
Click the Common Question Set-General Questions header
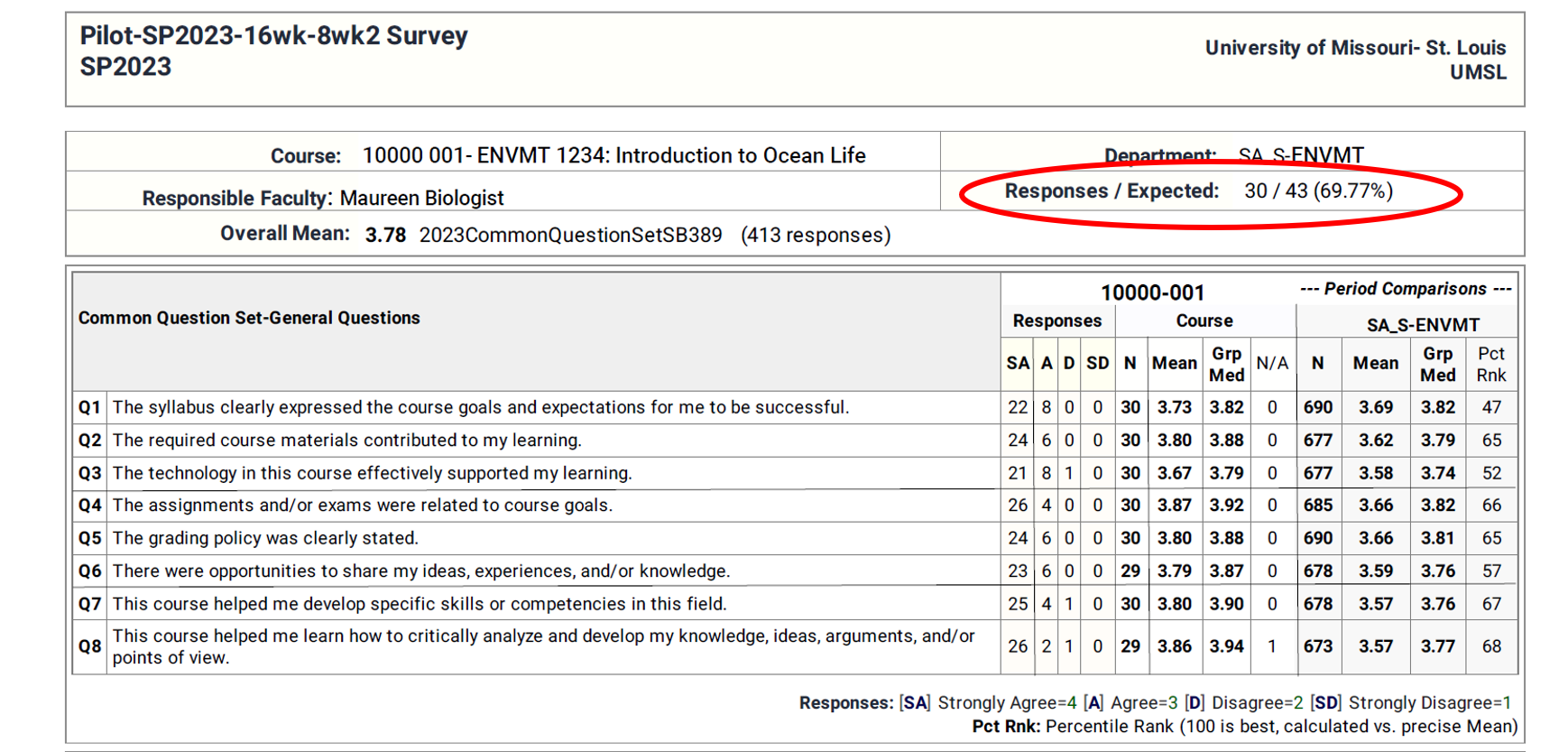pyautogui.click(x=249, y=318)
